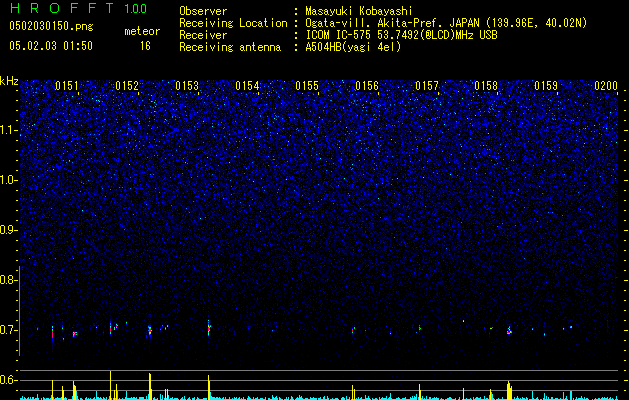Click observer name Masayuki Kobayashi
Viewport: 629px width, 400px height.
(x=359, y=11)
